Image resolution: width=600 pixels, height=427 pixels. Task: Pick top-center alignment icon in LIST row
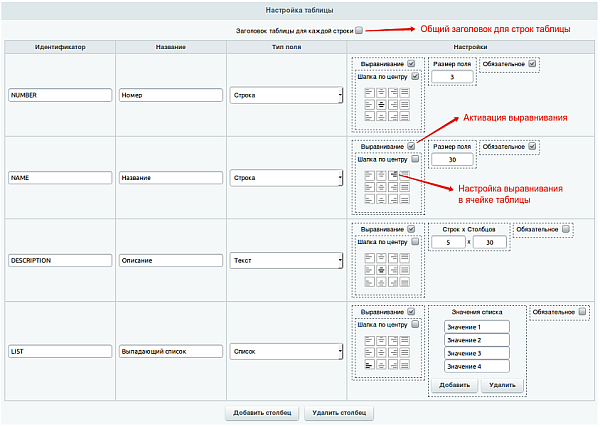click(x=382, y=340)
